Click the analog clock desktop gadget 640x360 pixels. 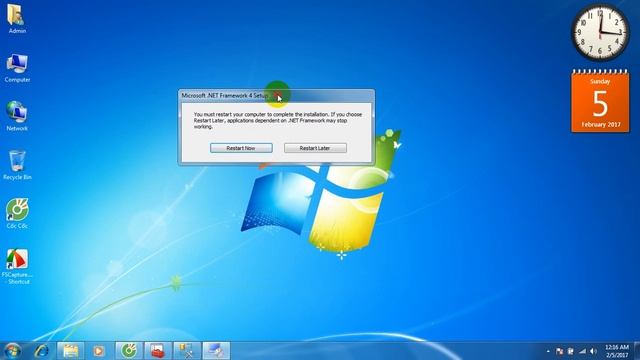(600, 33)
